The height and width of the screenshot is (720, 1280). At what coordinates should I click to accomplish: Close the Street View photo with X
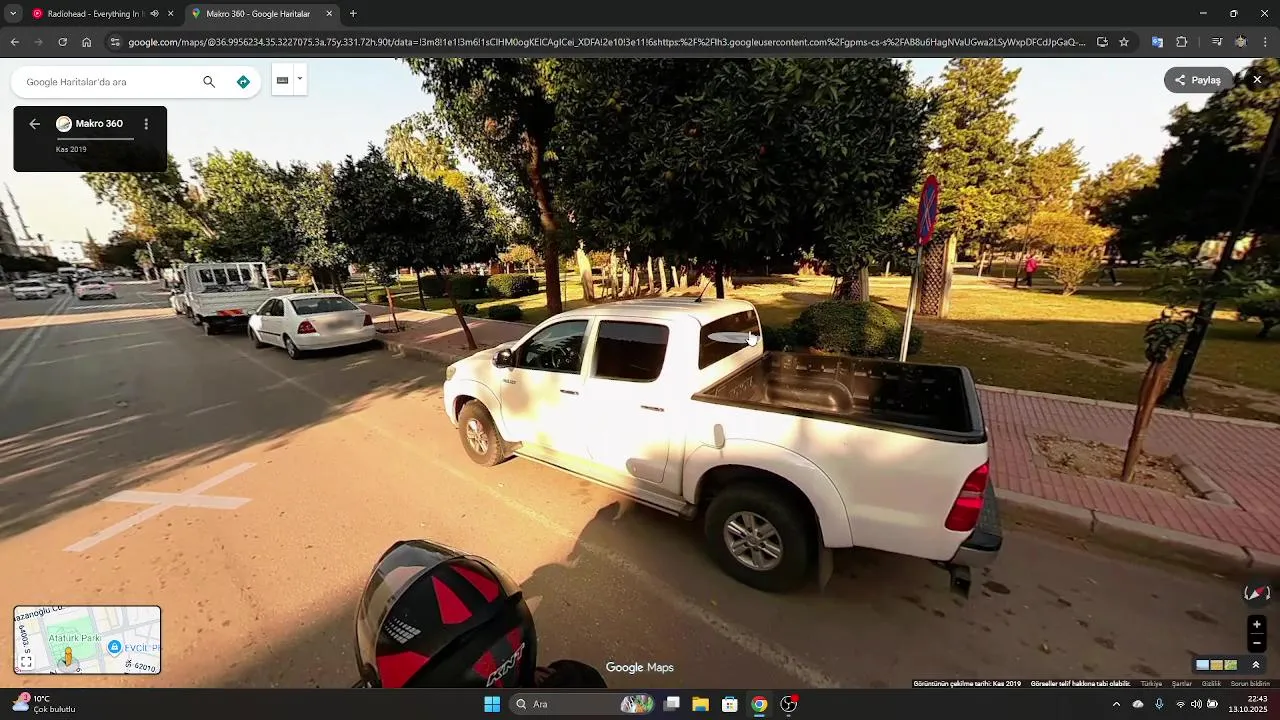pyautogui.click(x=1257, y=80)
